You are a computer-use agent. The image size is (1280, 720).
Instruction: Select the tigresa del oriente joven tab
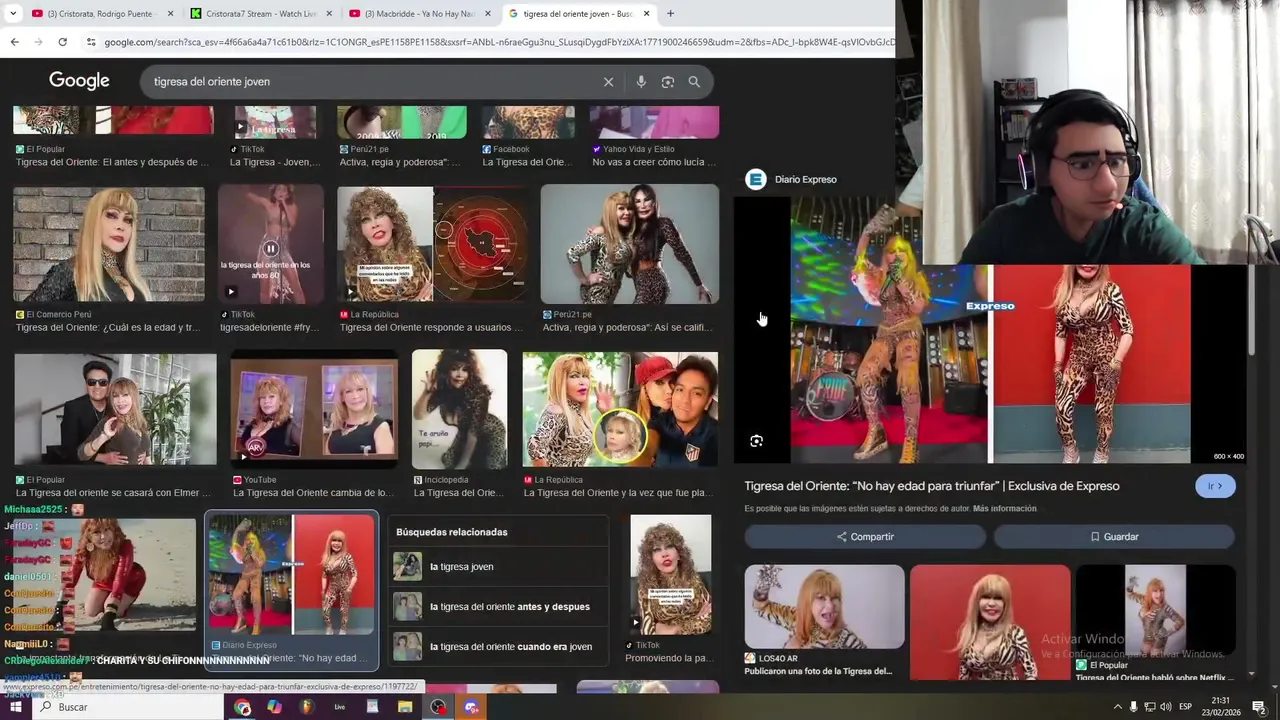pos(578,14)
